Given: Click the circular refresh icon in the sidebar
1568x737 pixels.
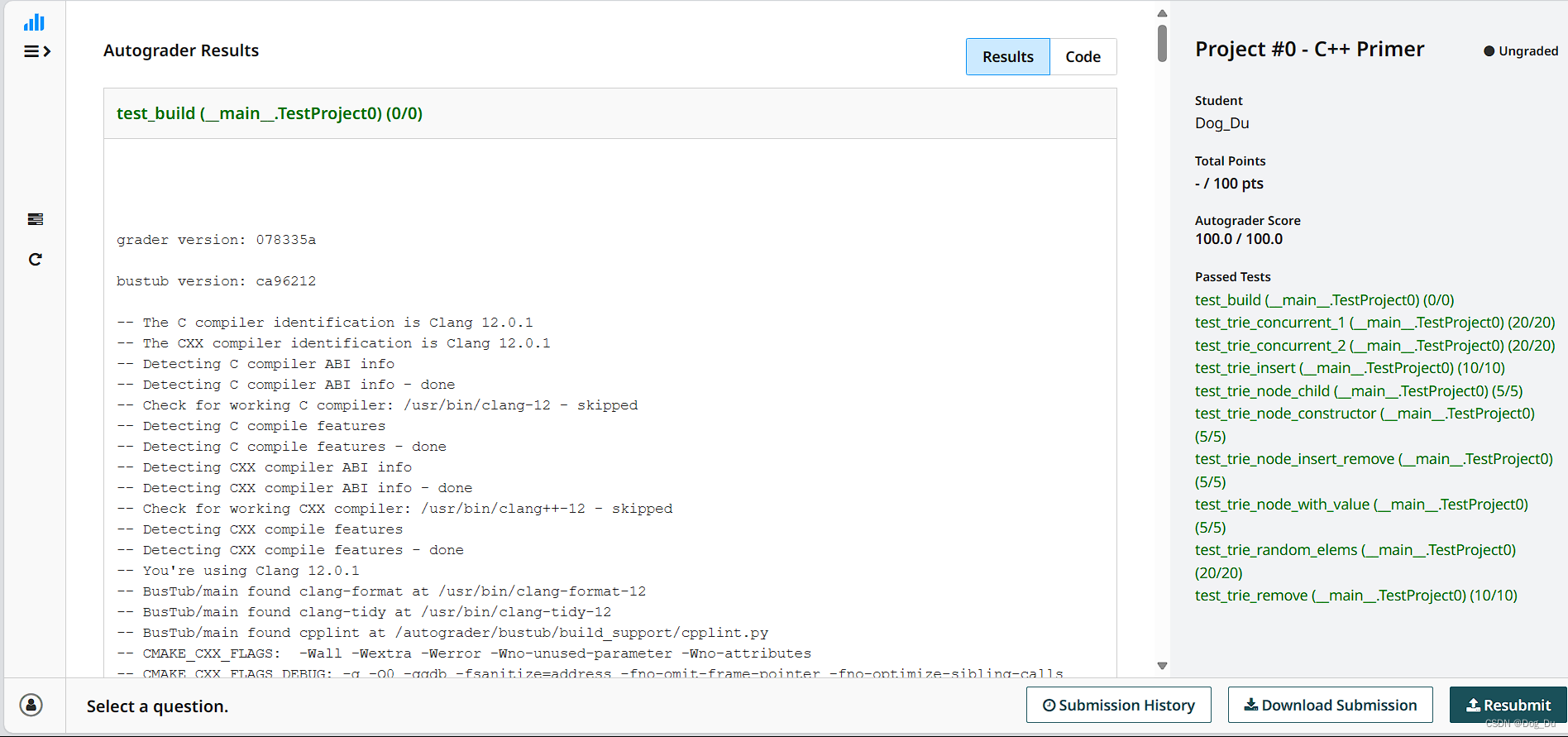Looking at the screenshot, I should coord(36,260).
